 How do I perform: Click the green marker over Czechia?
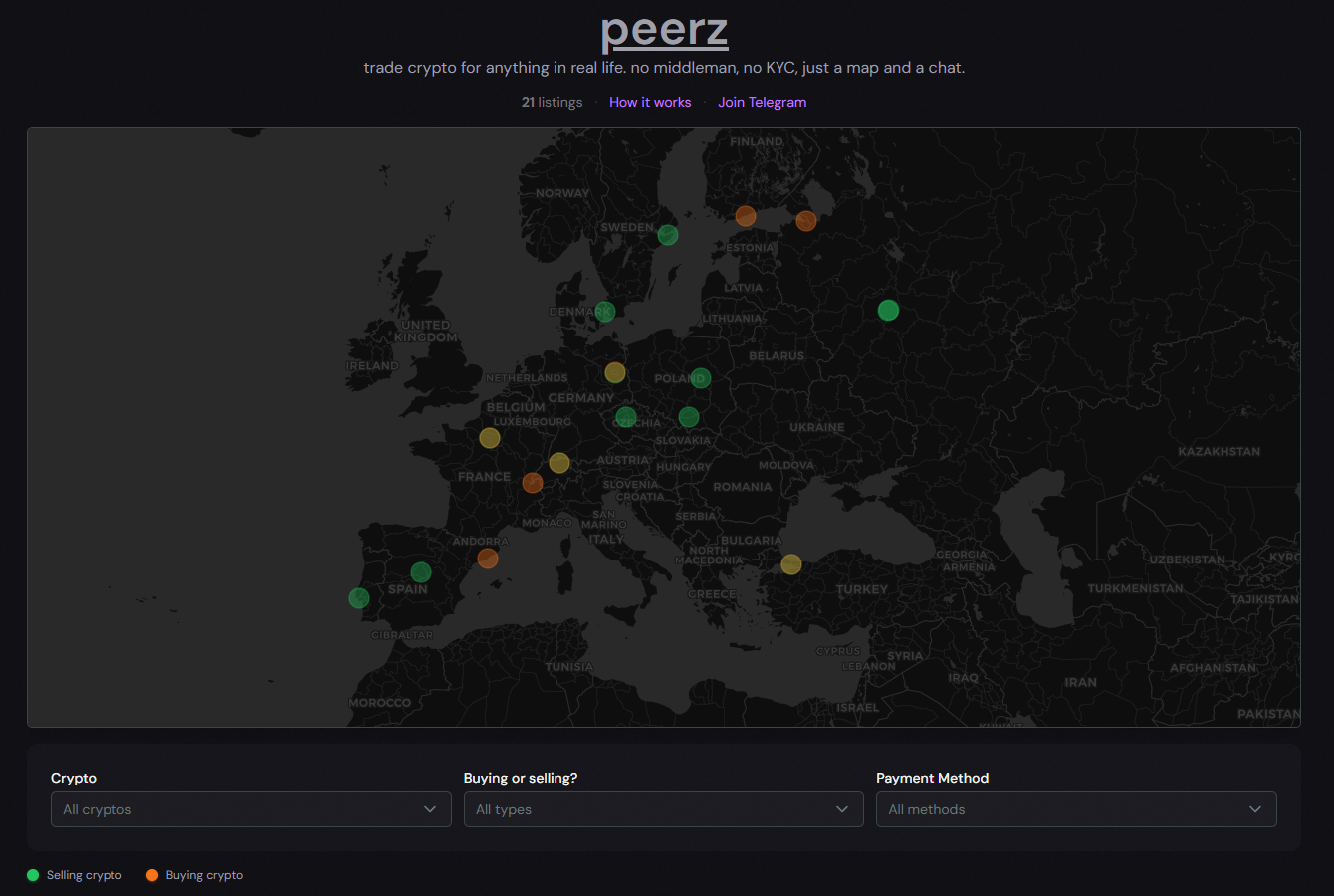point(626,417)
